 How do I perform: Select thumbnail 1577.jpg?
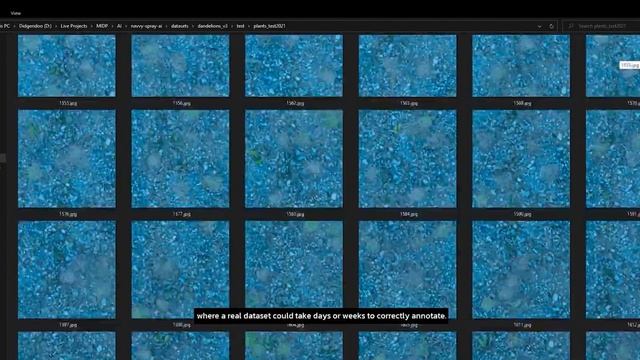(180, 159)
